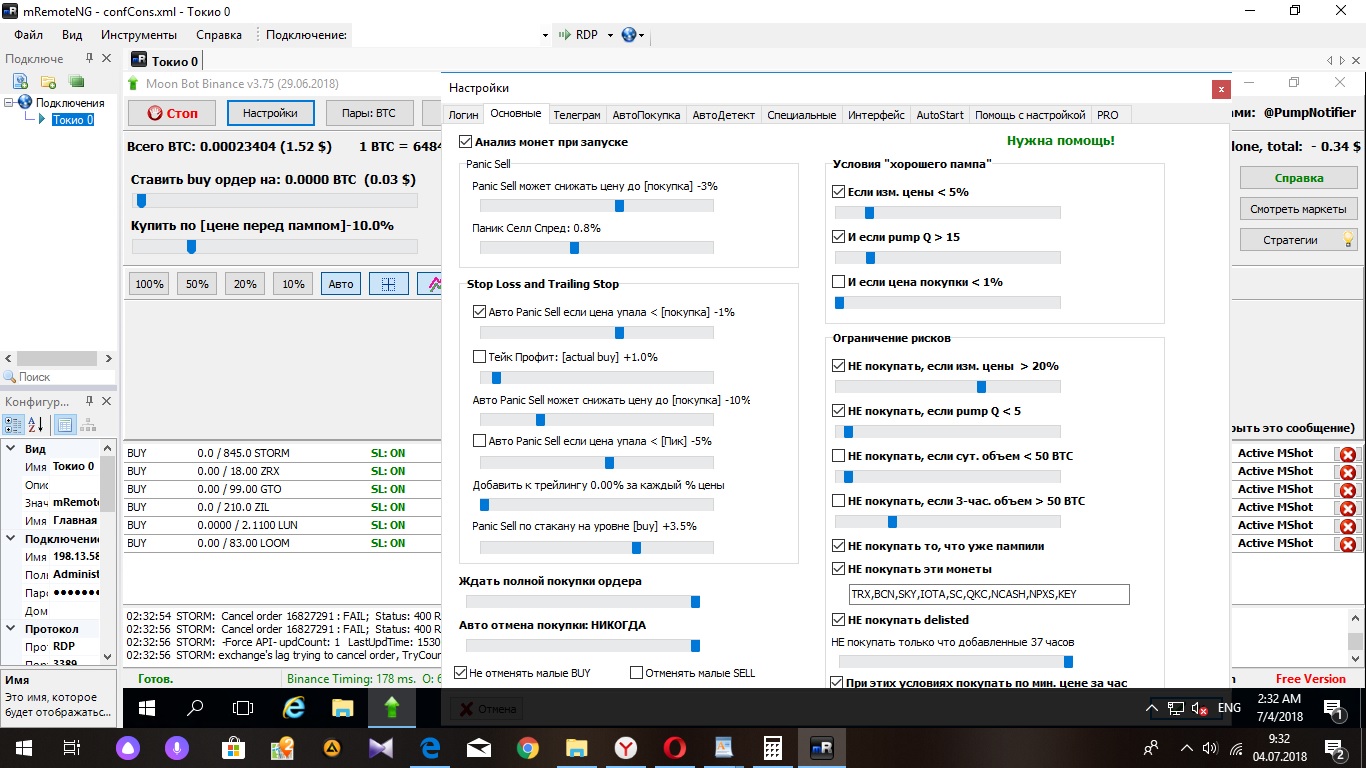This screenshot has height=768, width=1366.
Task: Click the excluded coins text field
Action: pos(989,594)
